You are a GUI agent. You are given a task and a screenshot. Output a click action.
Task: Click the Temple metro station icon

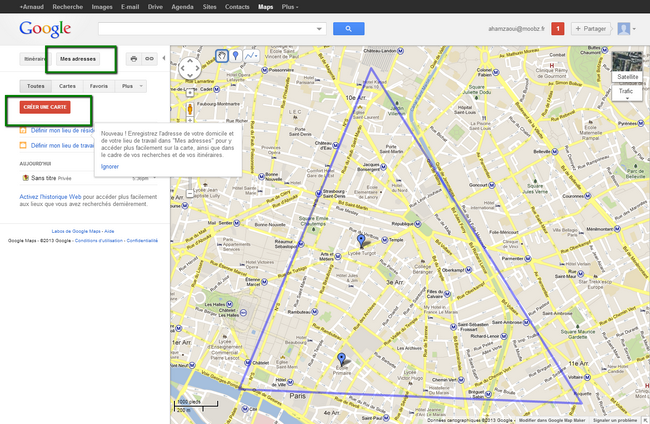coord(384,240)
